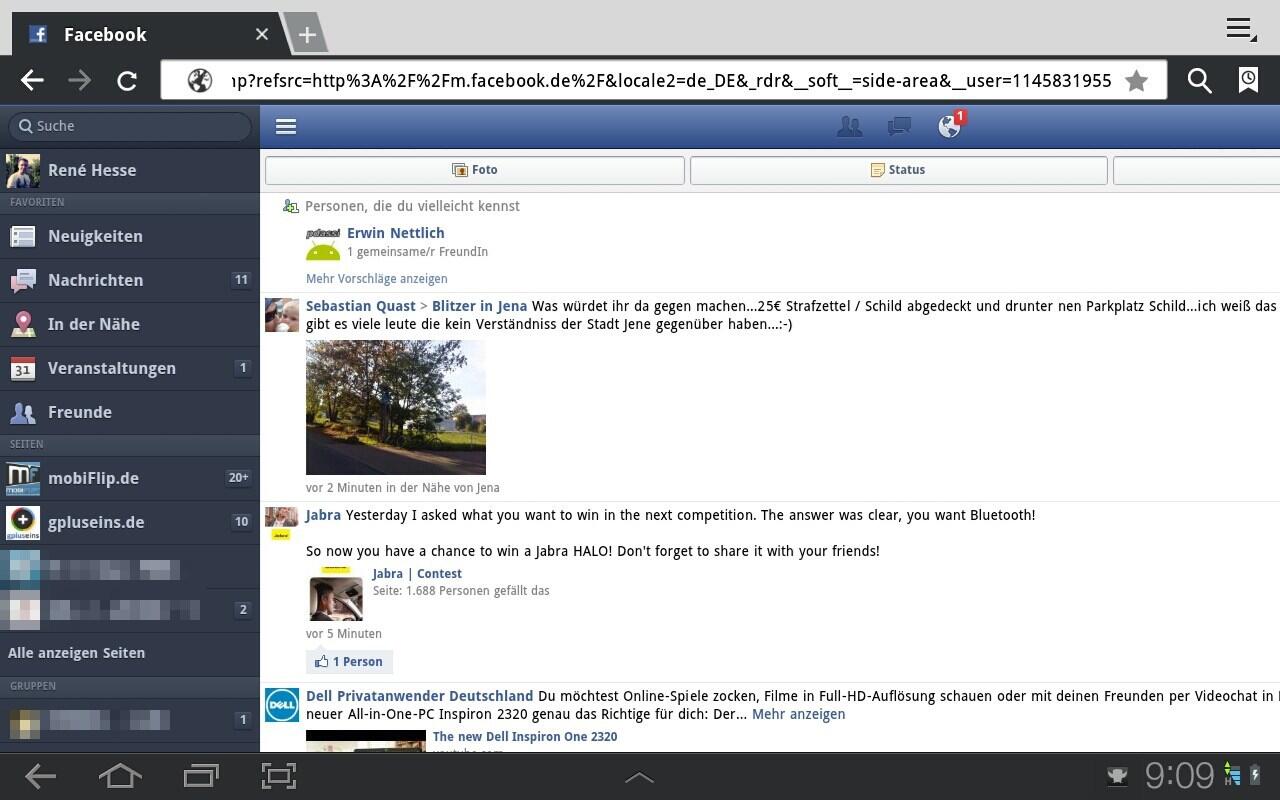The image size is (1280, 800).
Task: Open Neuigkeiten in sidebar
Action: [x=130, y=236]
